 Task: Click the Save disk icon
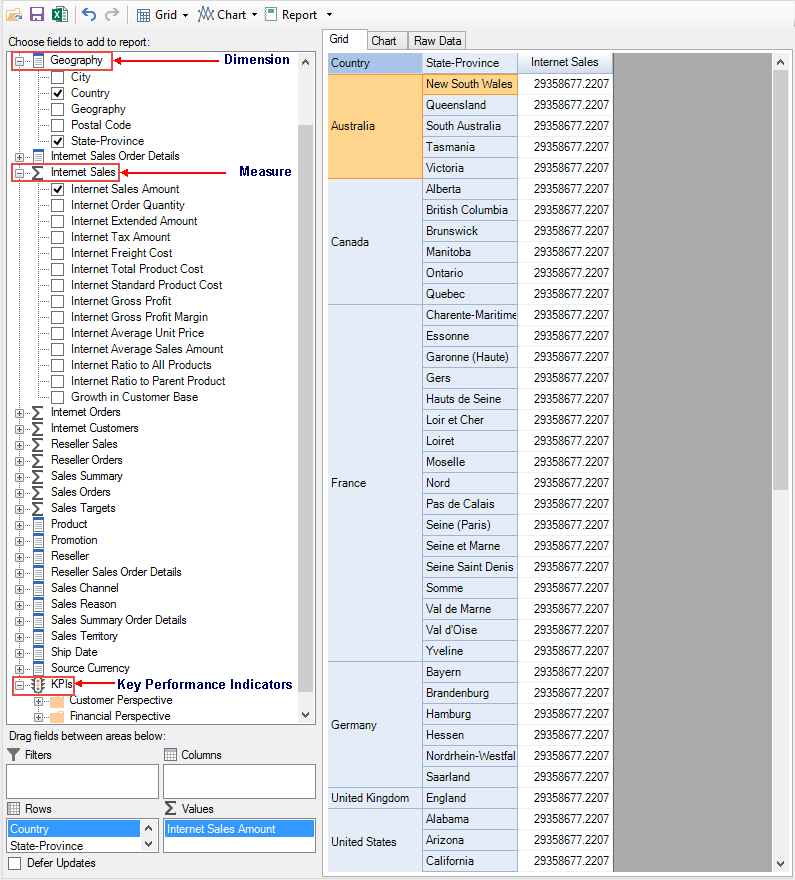(x=37, y=15)
